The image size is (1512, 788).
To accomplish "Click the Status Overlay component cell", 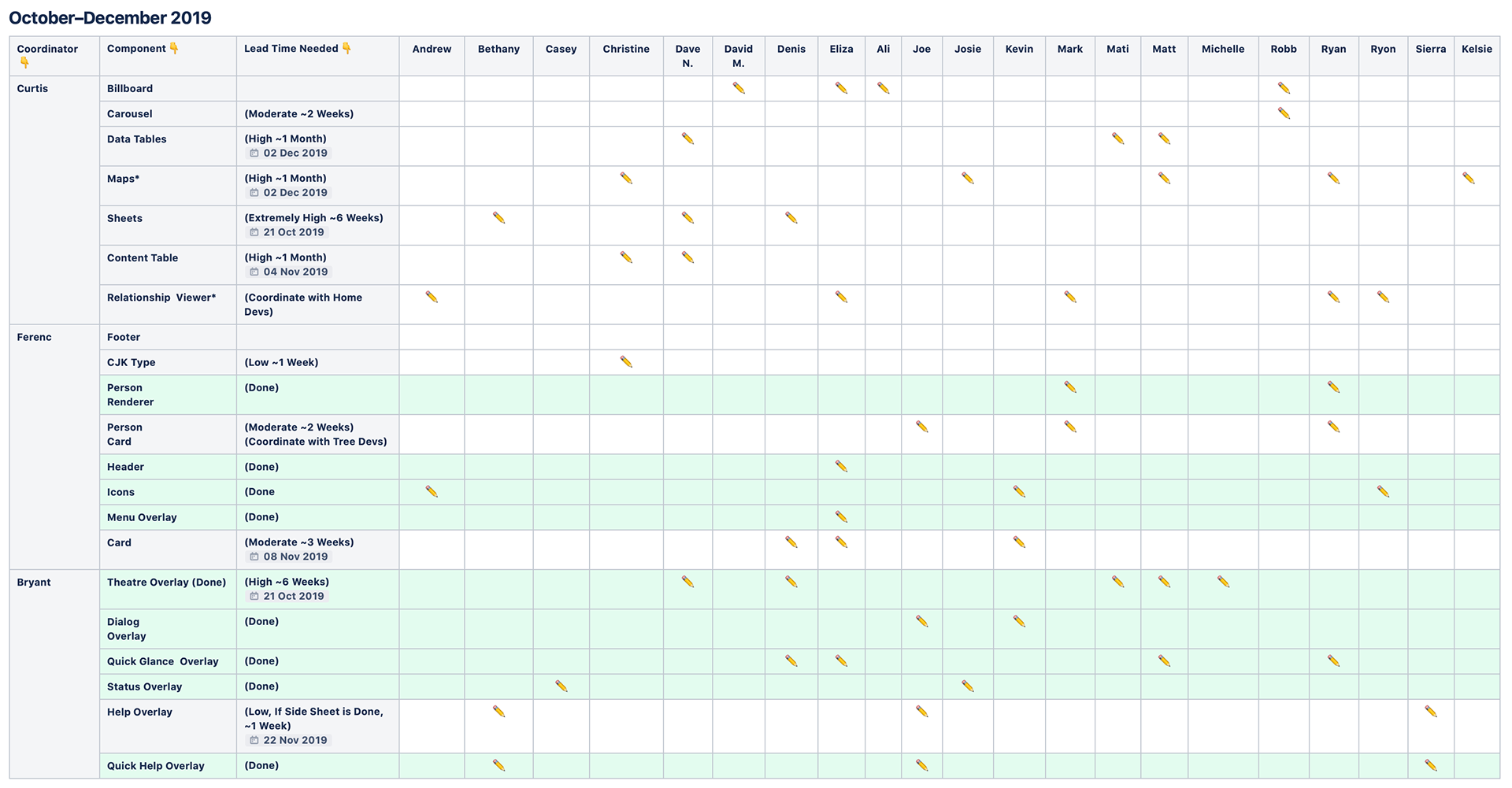I will tap(168, 686).
